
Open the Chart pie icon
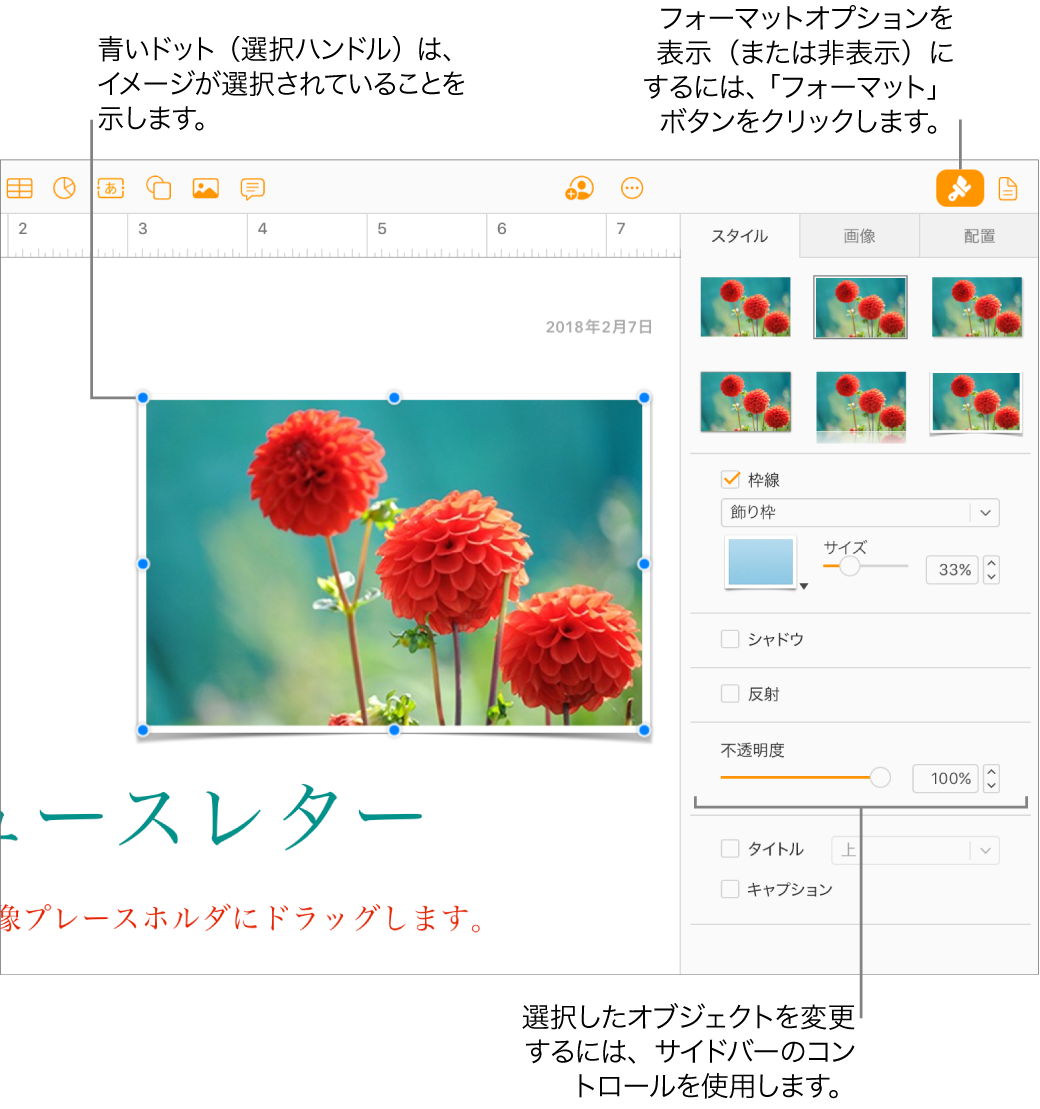64,188
